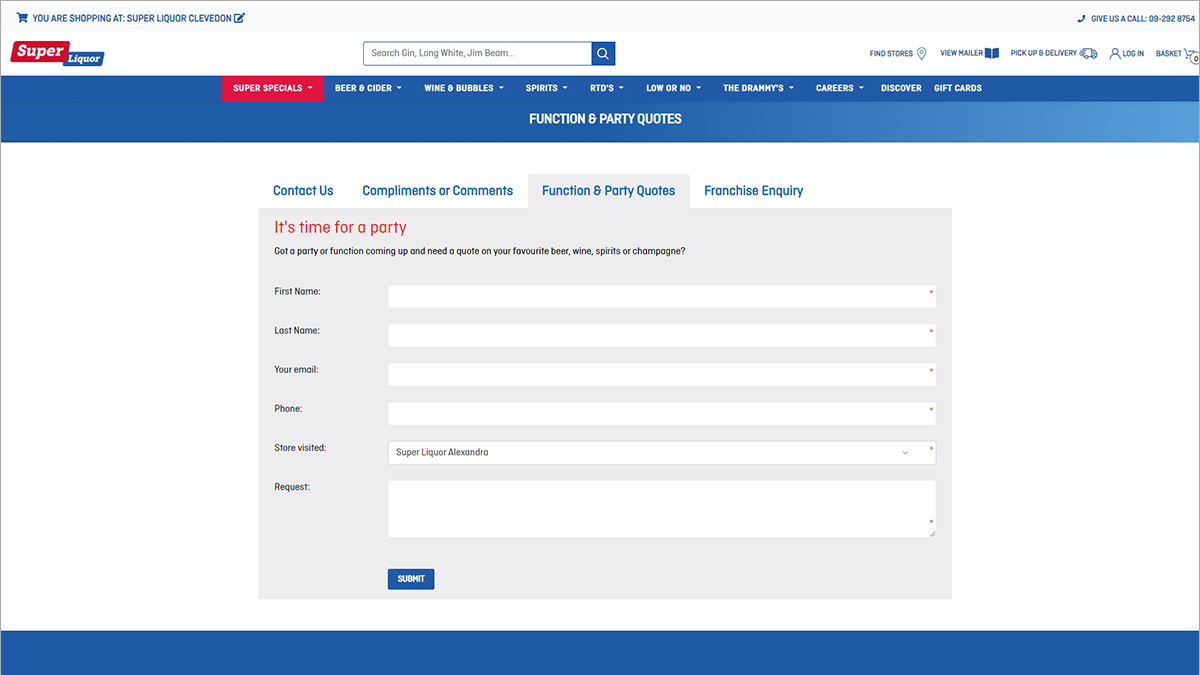Open the Gift Cards menu item
This screenshot has width=1200, height=675.
pyautogui.click(x=958, y=88)
